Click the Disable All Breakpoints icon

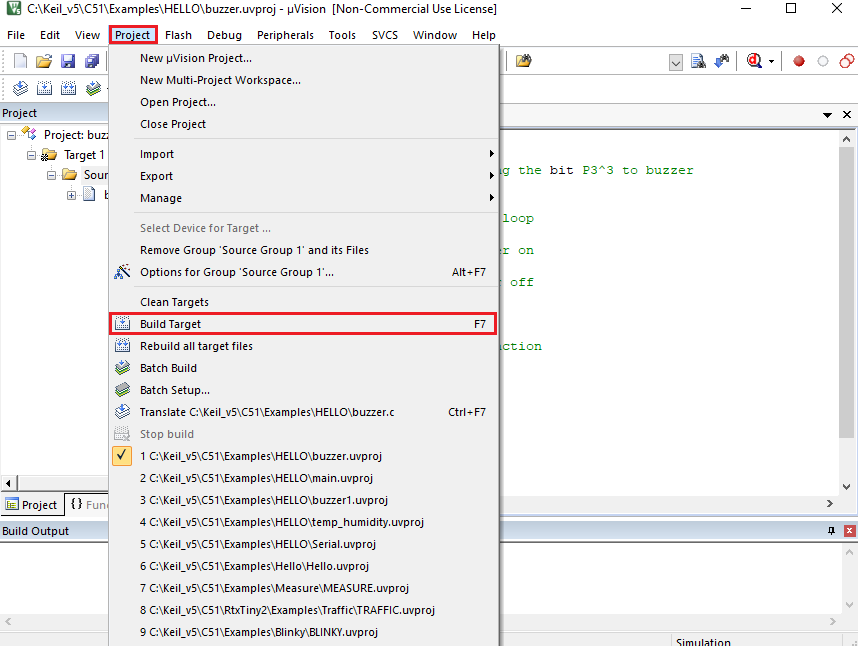pos(847,61)
